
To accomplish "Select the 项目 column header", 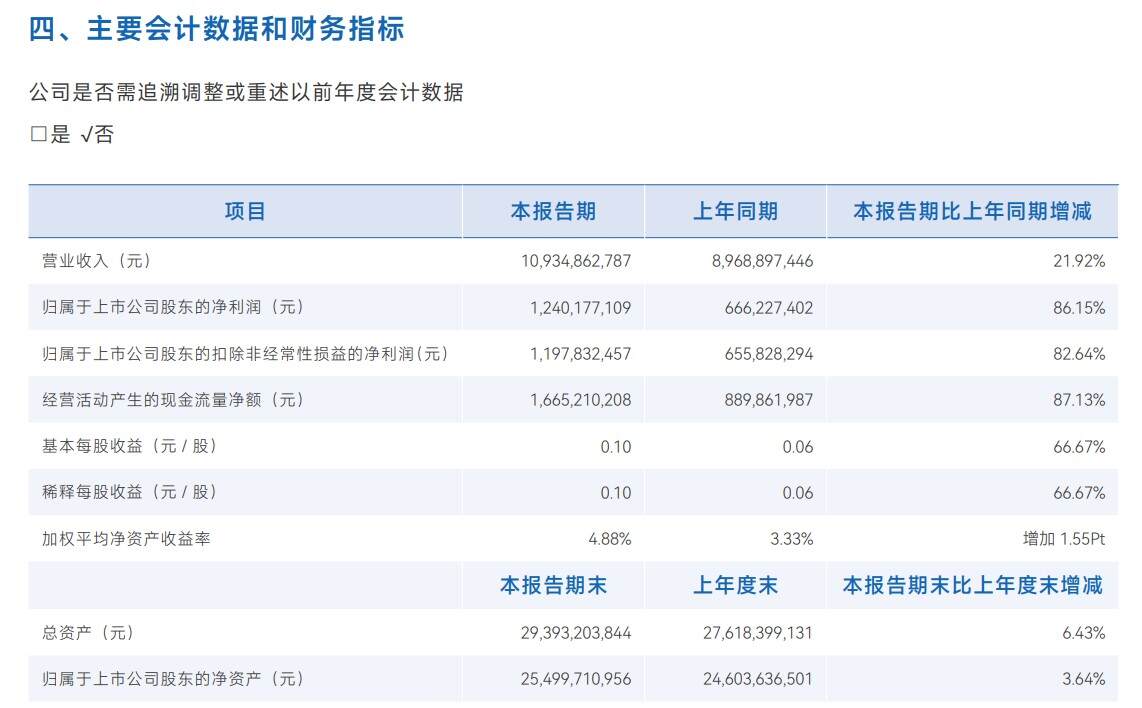I will coord(245,211).
